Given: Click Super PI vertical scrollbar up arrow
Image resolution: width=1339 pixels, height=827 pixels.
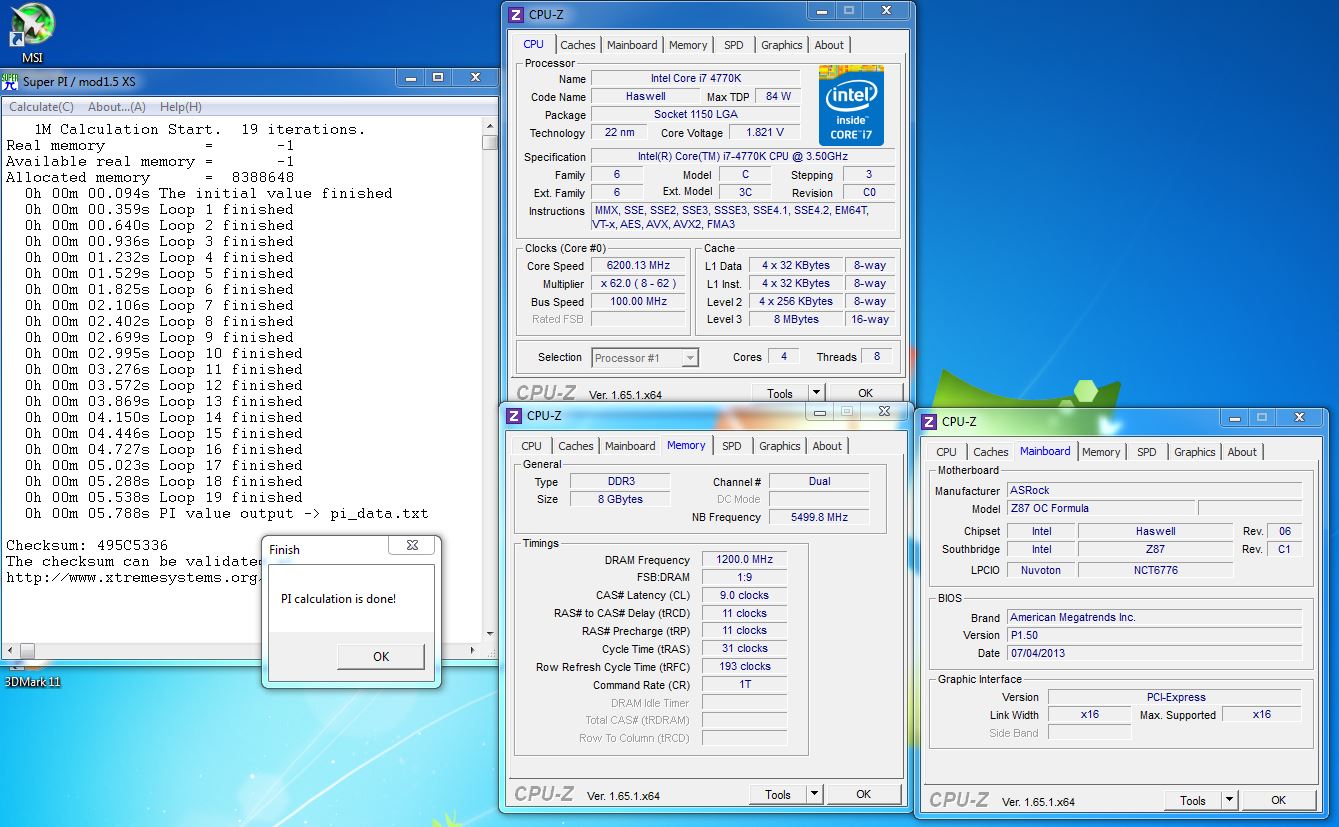Looking at the screenshot, I should tap(490, 127).
